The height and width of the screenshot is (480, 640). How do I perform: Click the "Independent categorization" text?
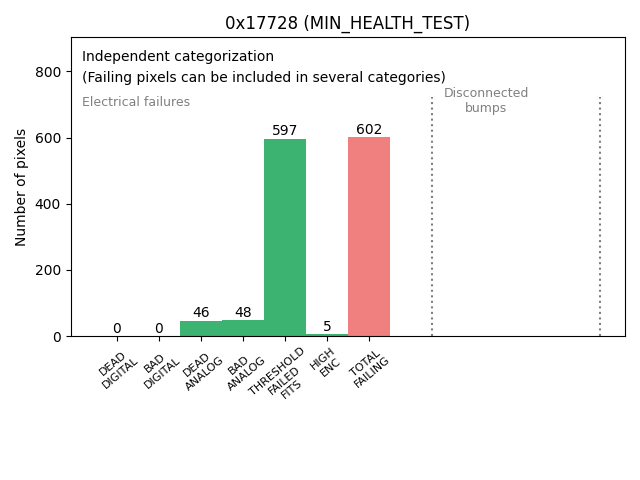(x=178, y=56)
